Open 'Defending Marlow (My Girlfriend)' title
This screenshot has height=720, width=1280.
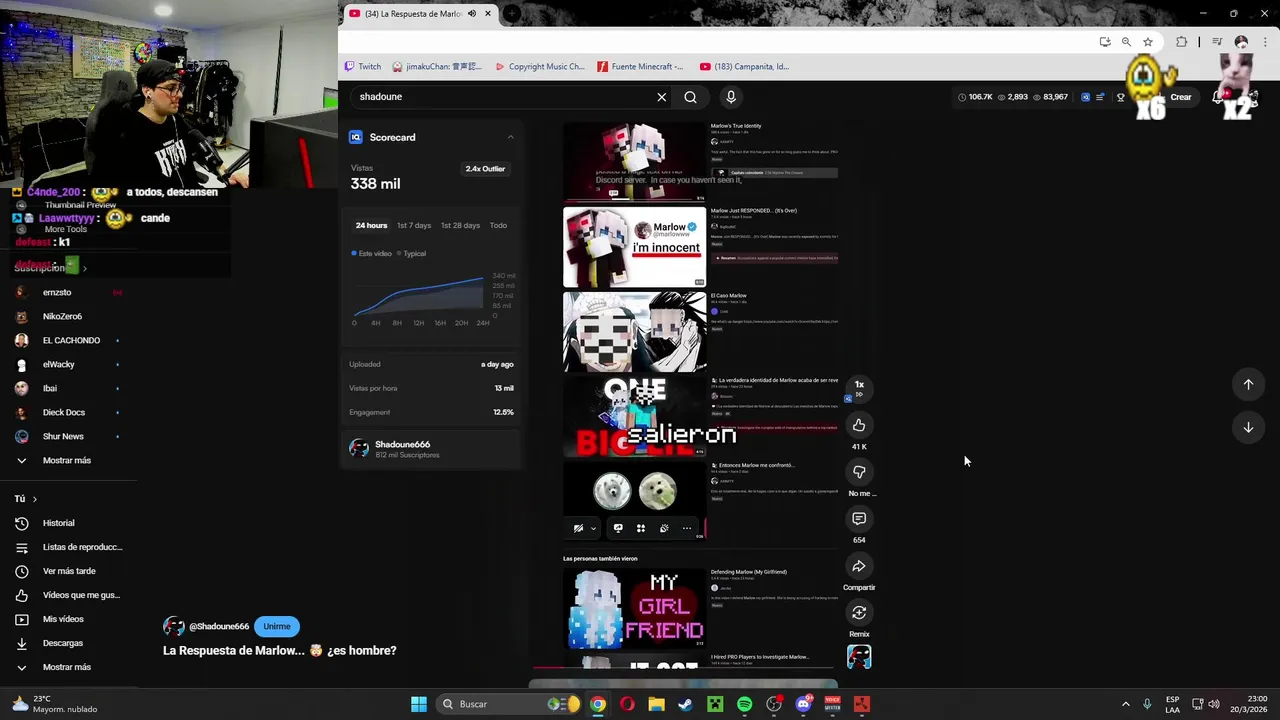tap(748, 572)
